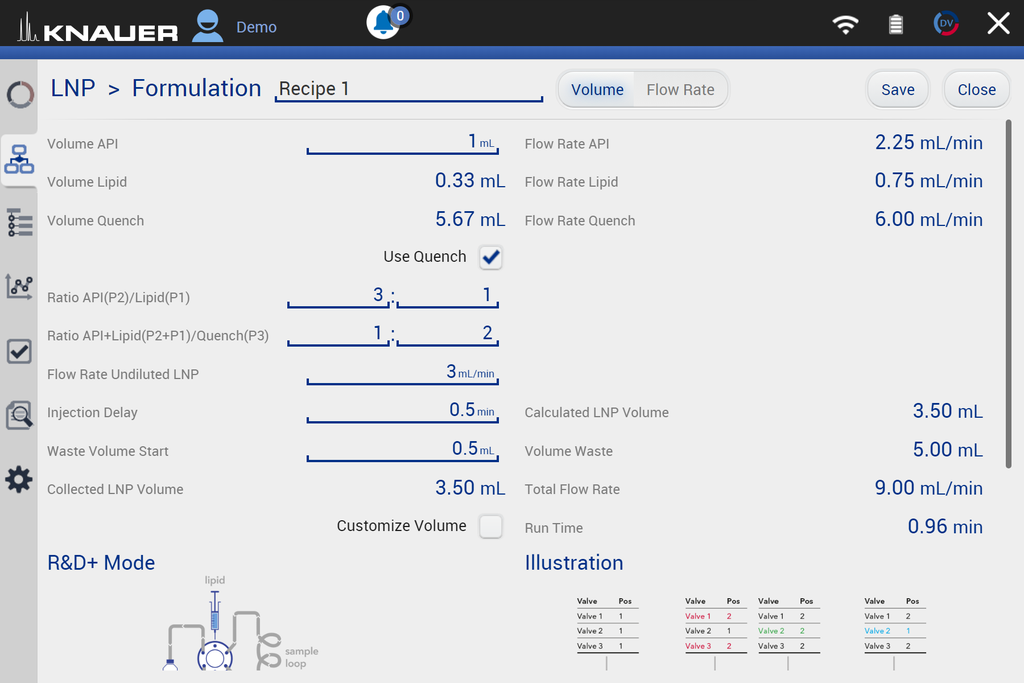Save the formulation recipe
1024x683 pixels.
(897, 90)
